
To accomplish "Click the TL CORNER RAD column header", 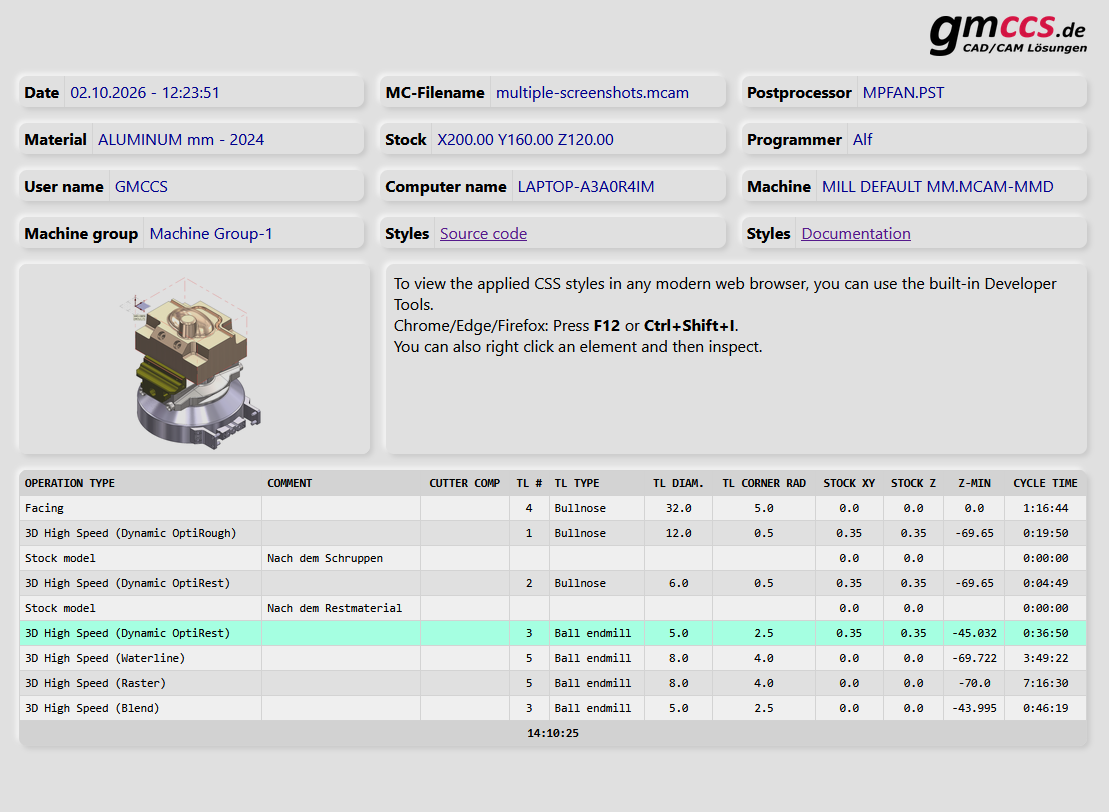I will pos(764,483).
